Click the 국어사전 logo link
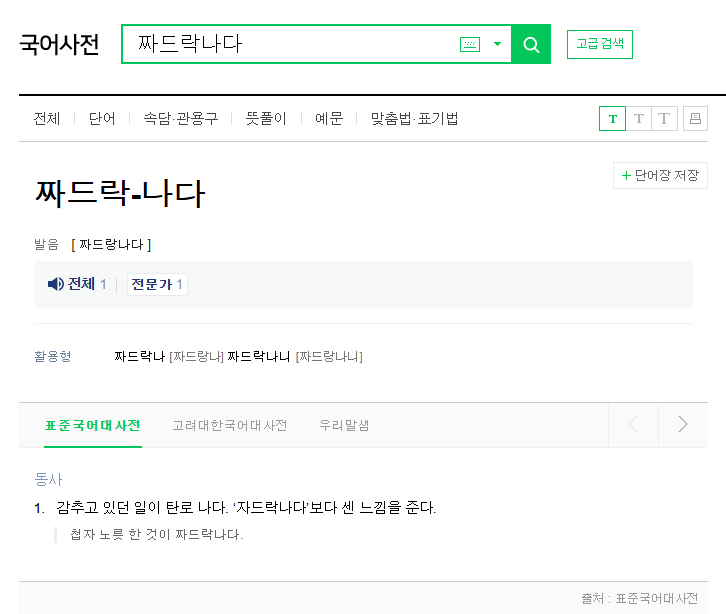726x614 pixels. coord(60,45)
